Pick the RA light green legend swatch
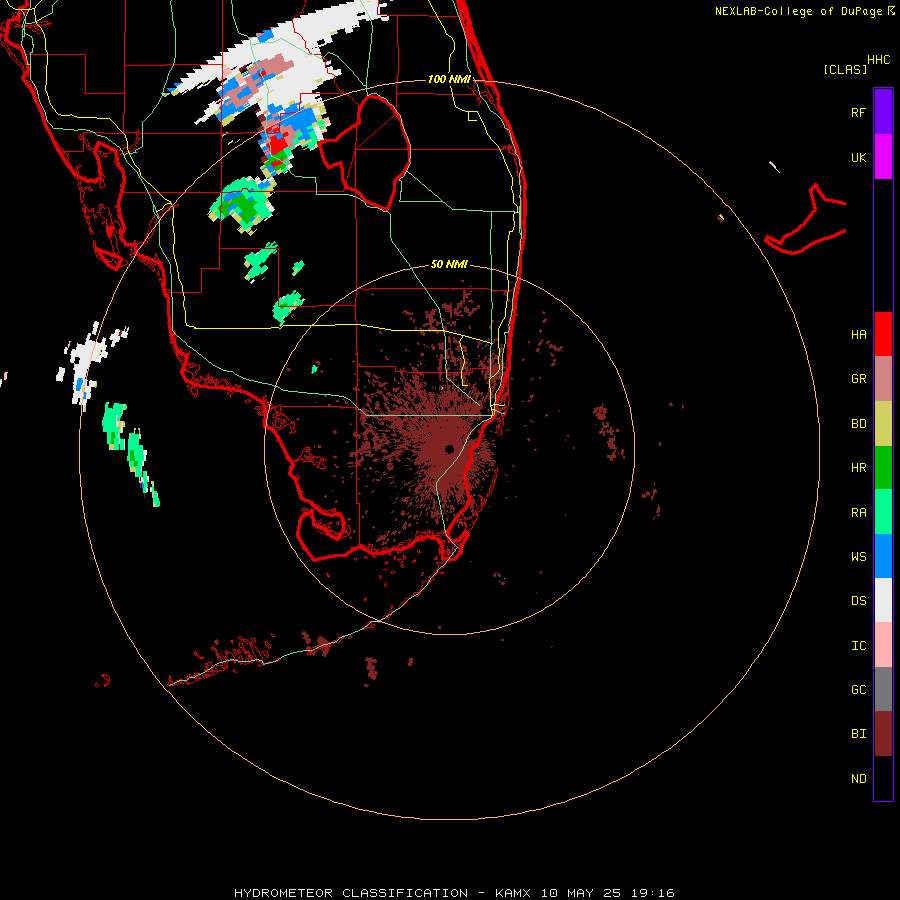 [x=883, y=512]
